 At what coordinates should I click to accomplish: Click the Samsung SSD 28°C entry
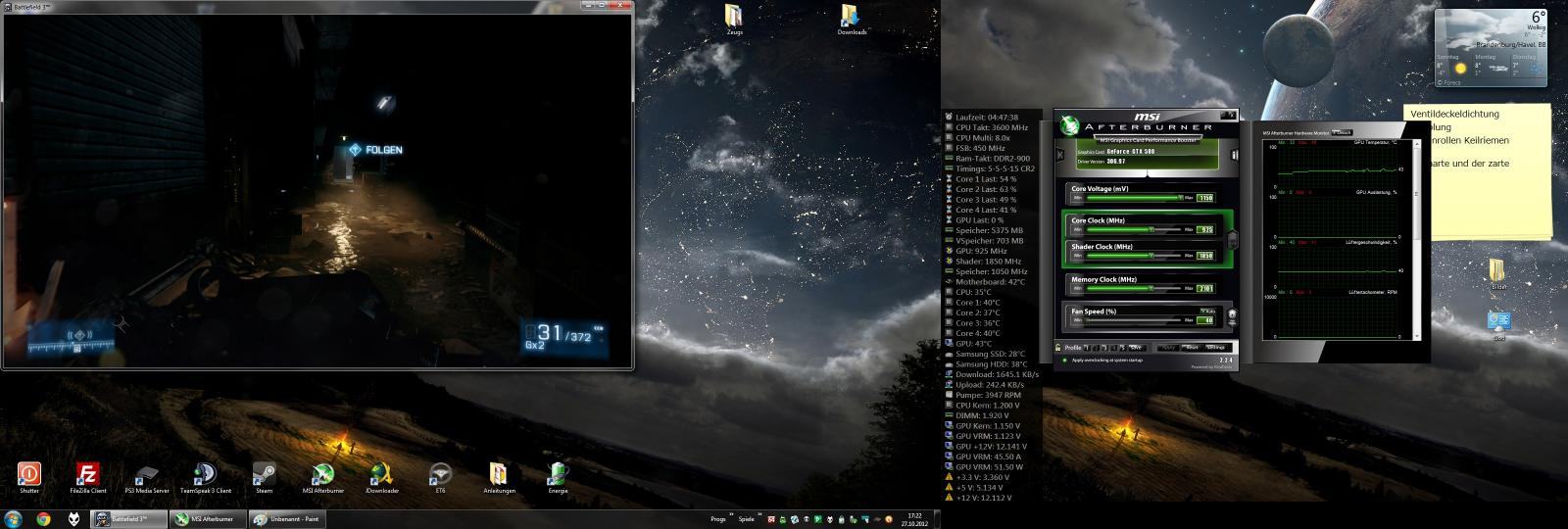(x=985, y=354)
